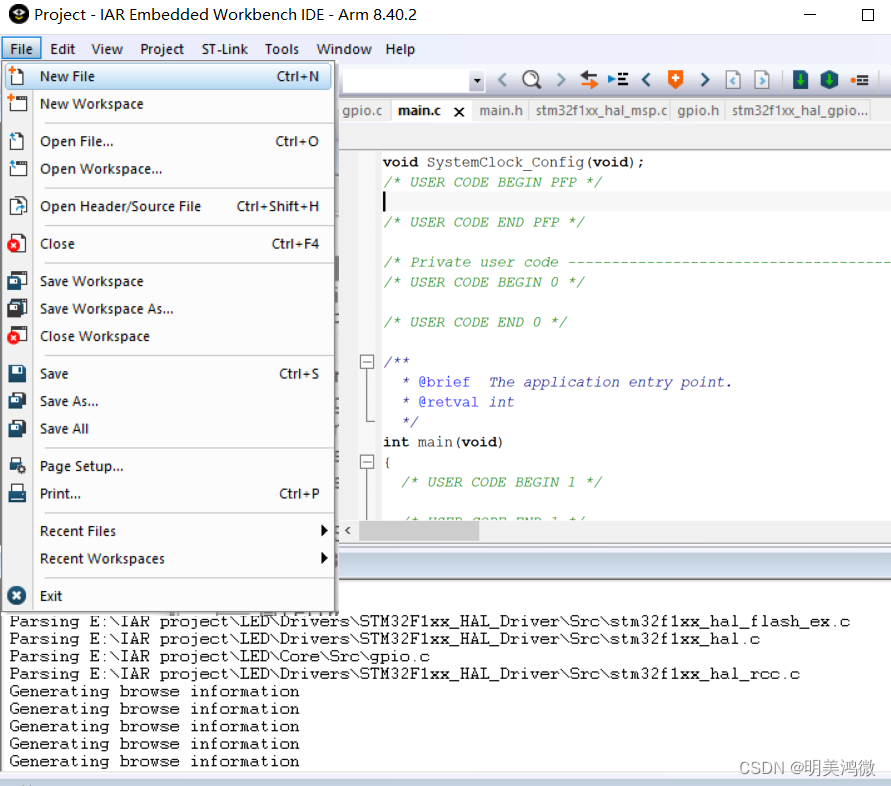Minimize the IAR Workbench window
The image size is (891, 786).
coord(810,15)
